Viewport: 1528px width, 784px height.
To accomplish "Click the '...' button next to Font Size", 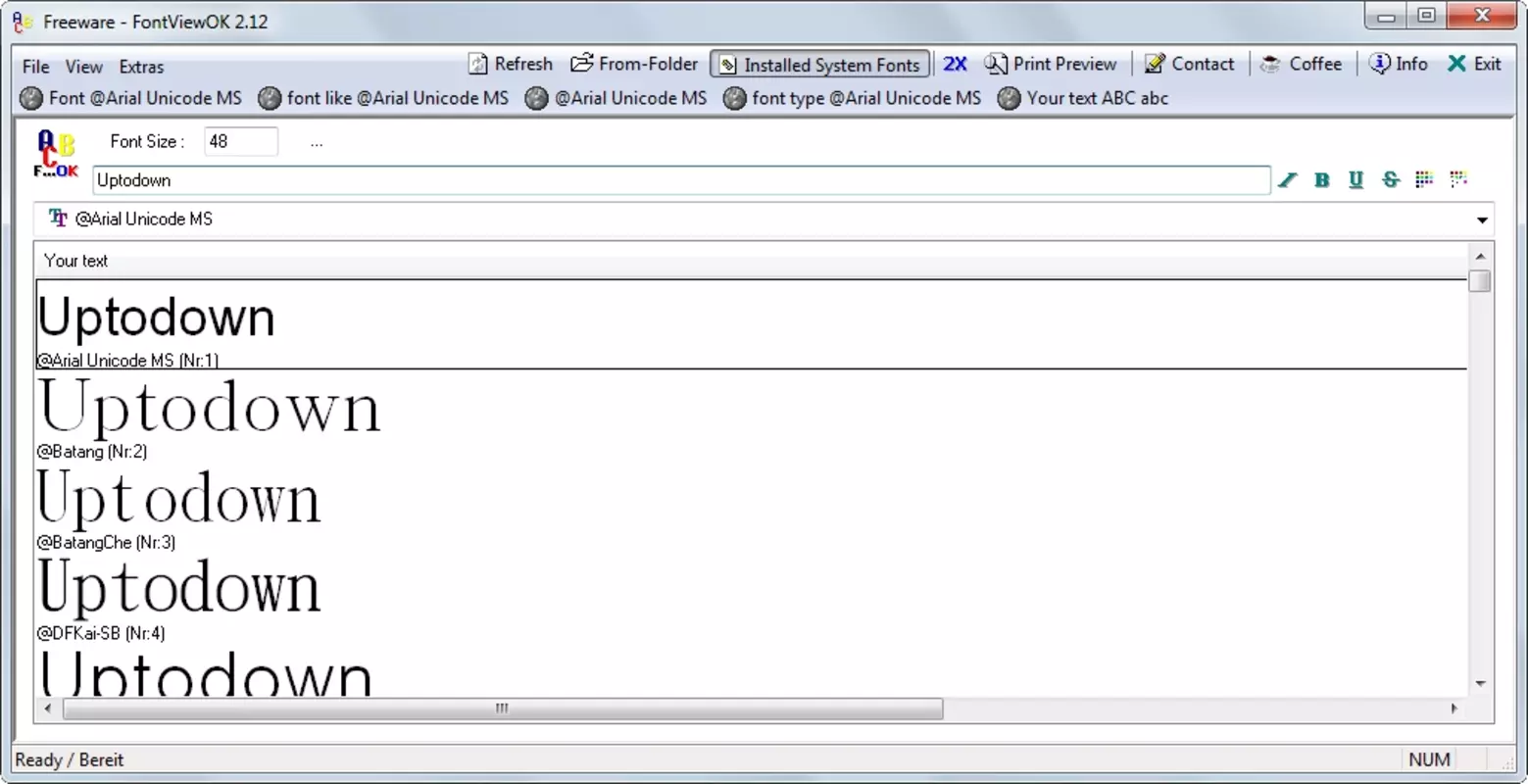I will [317, 142].
